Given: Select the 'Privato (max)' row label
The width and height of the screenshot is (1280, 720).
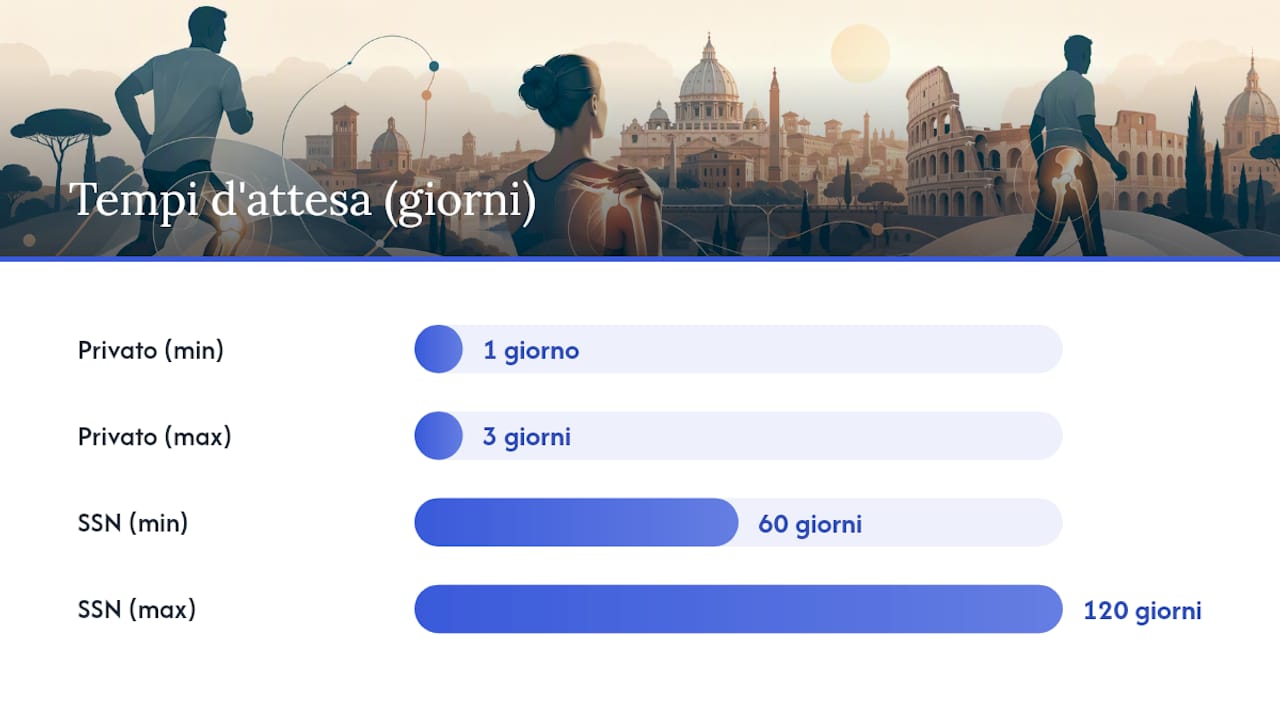Looking at the screenshot, I should click(155, 437).
